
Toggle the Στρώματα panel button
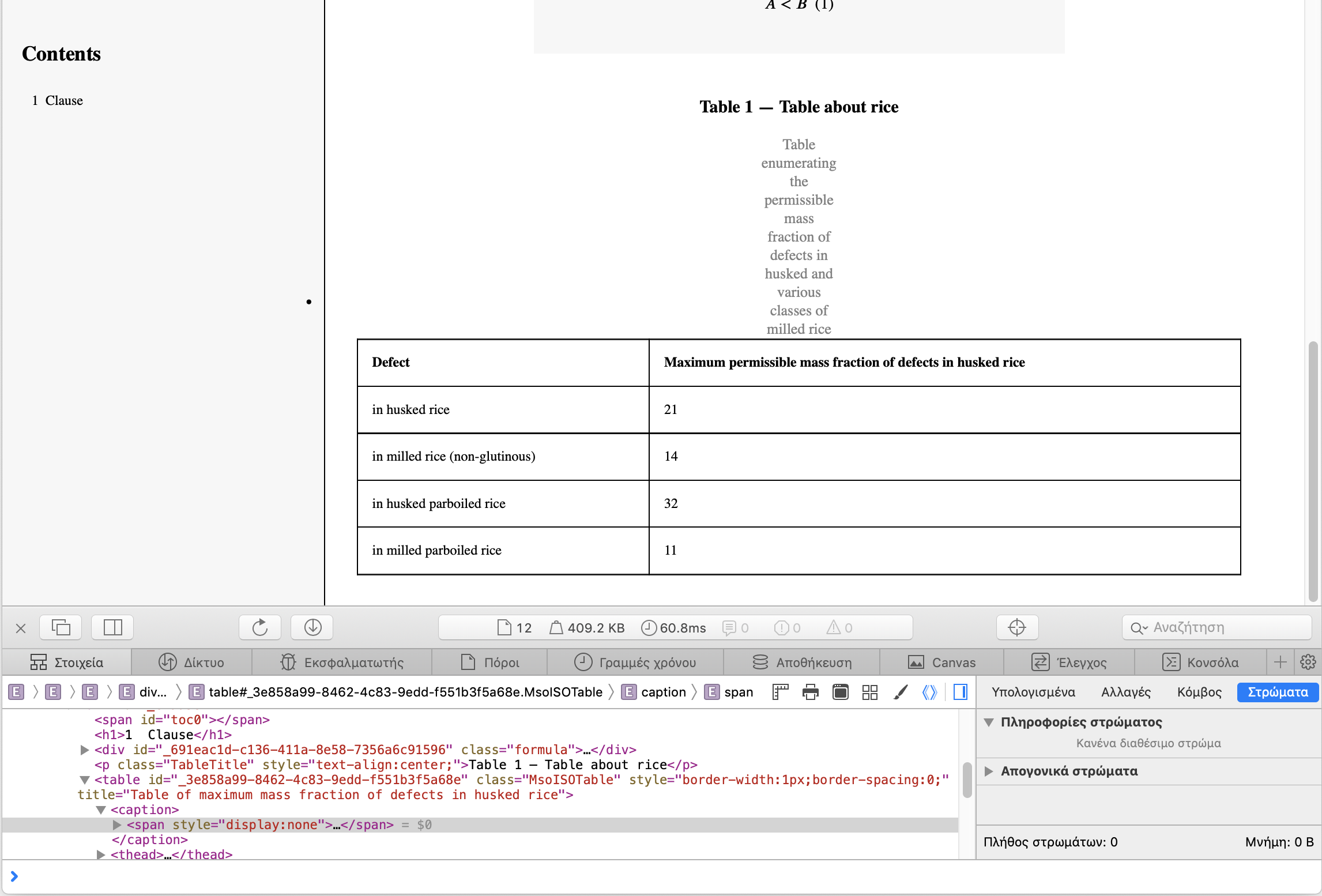point(1279,692)
